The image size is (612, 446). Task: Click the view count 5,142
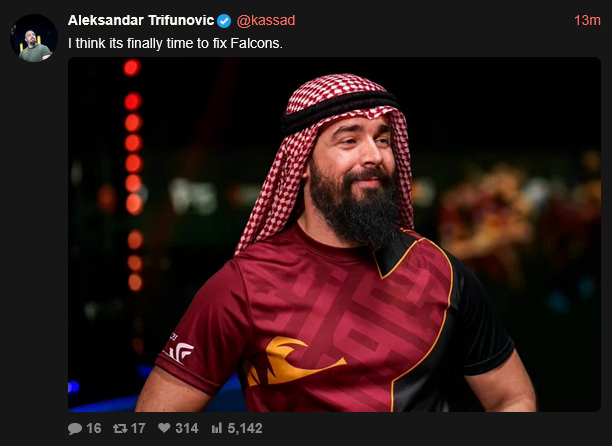click(x=245, y=428)
